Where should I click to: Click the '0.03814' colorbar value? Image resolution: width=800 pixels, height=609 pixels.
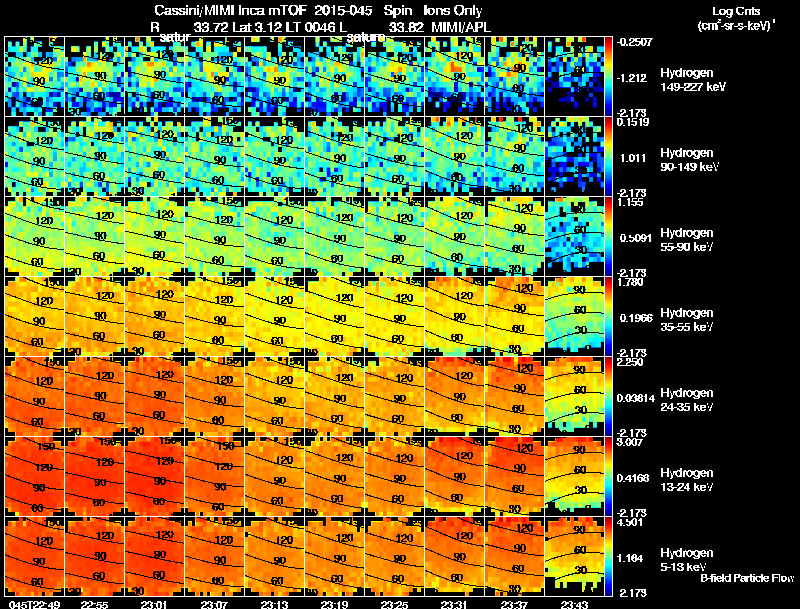click(x=636, y=398)
